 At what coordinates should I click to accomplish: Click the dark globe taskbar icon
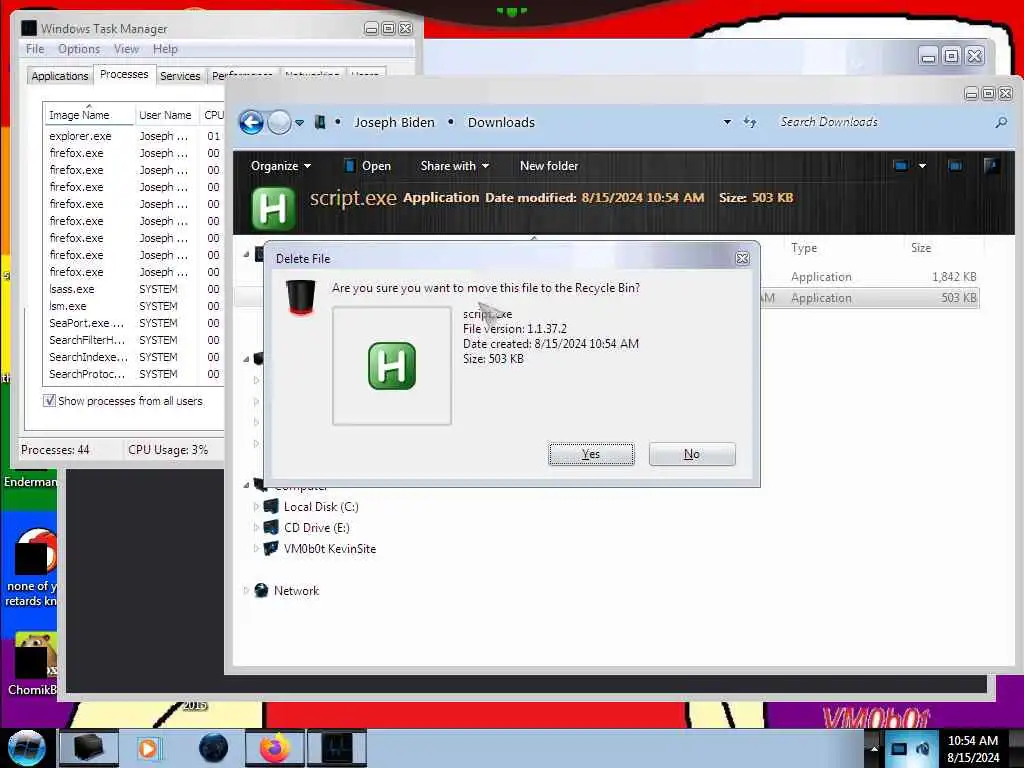[x=214, y=748]
